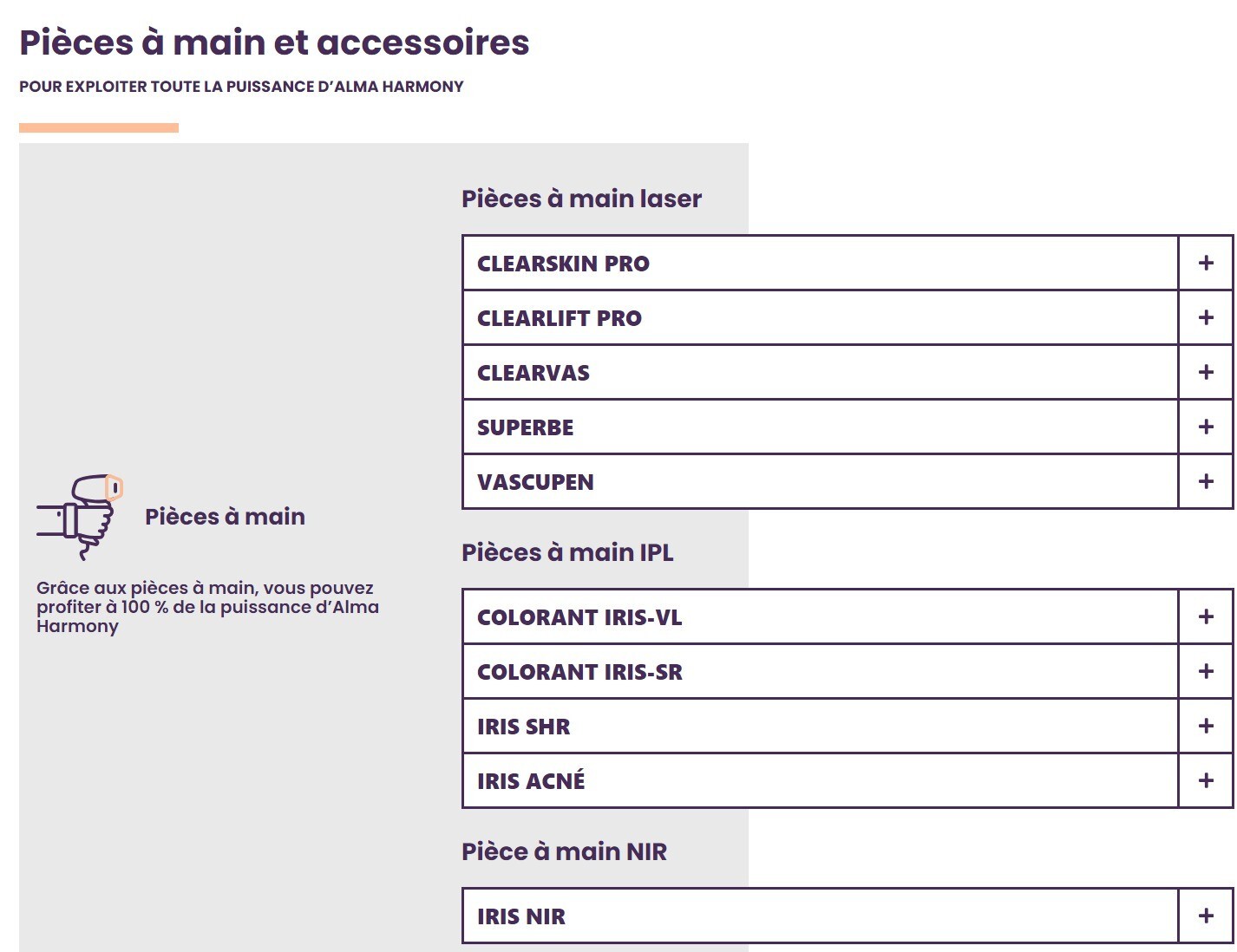Expand COLORANT IRIS-SR with plus icon
The image size is (1237, 952).
point(1206,671)
